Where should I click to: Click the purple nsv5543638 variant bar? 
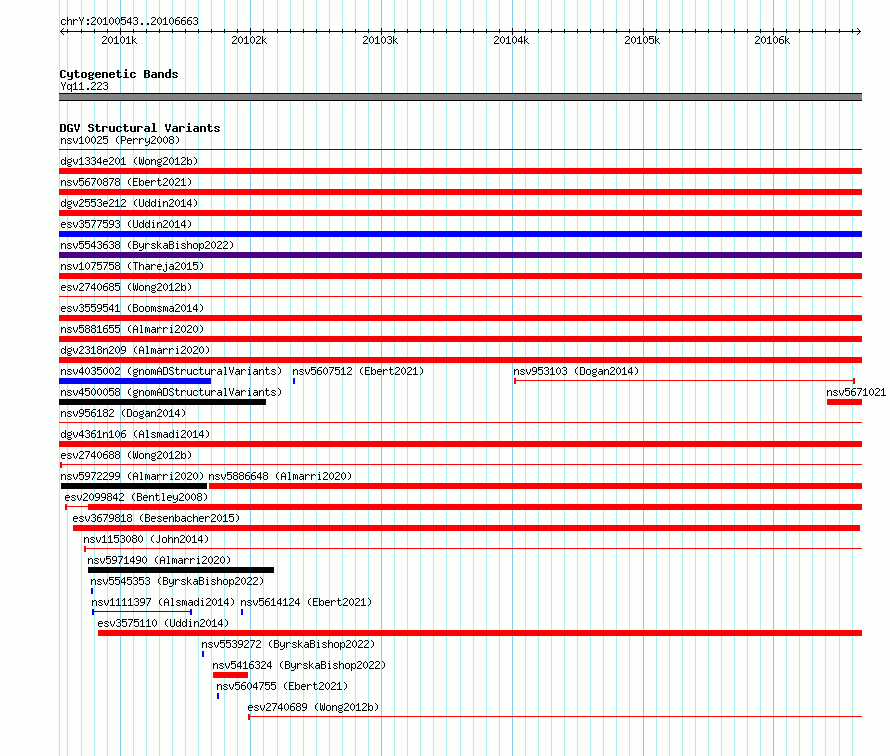coord(460,255)
